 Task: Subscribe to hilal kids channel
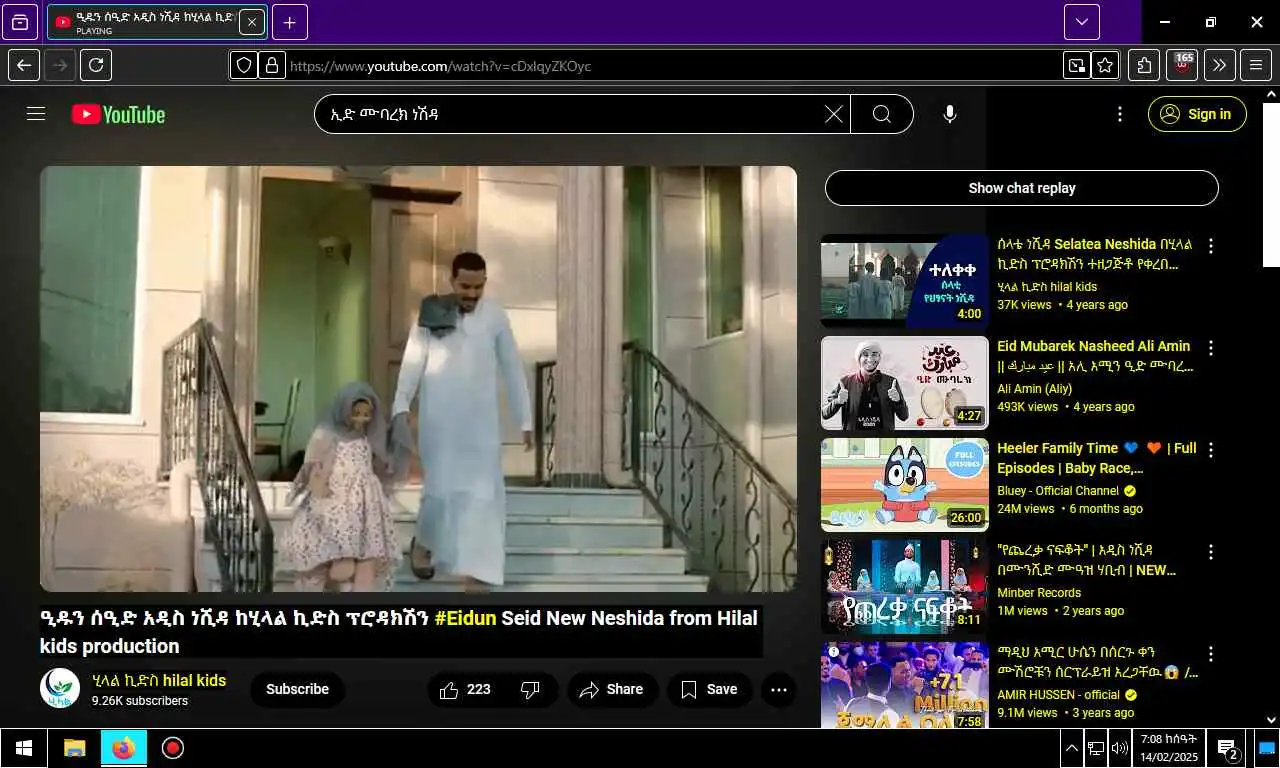[x=297, y=689]
